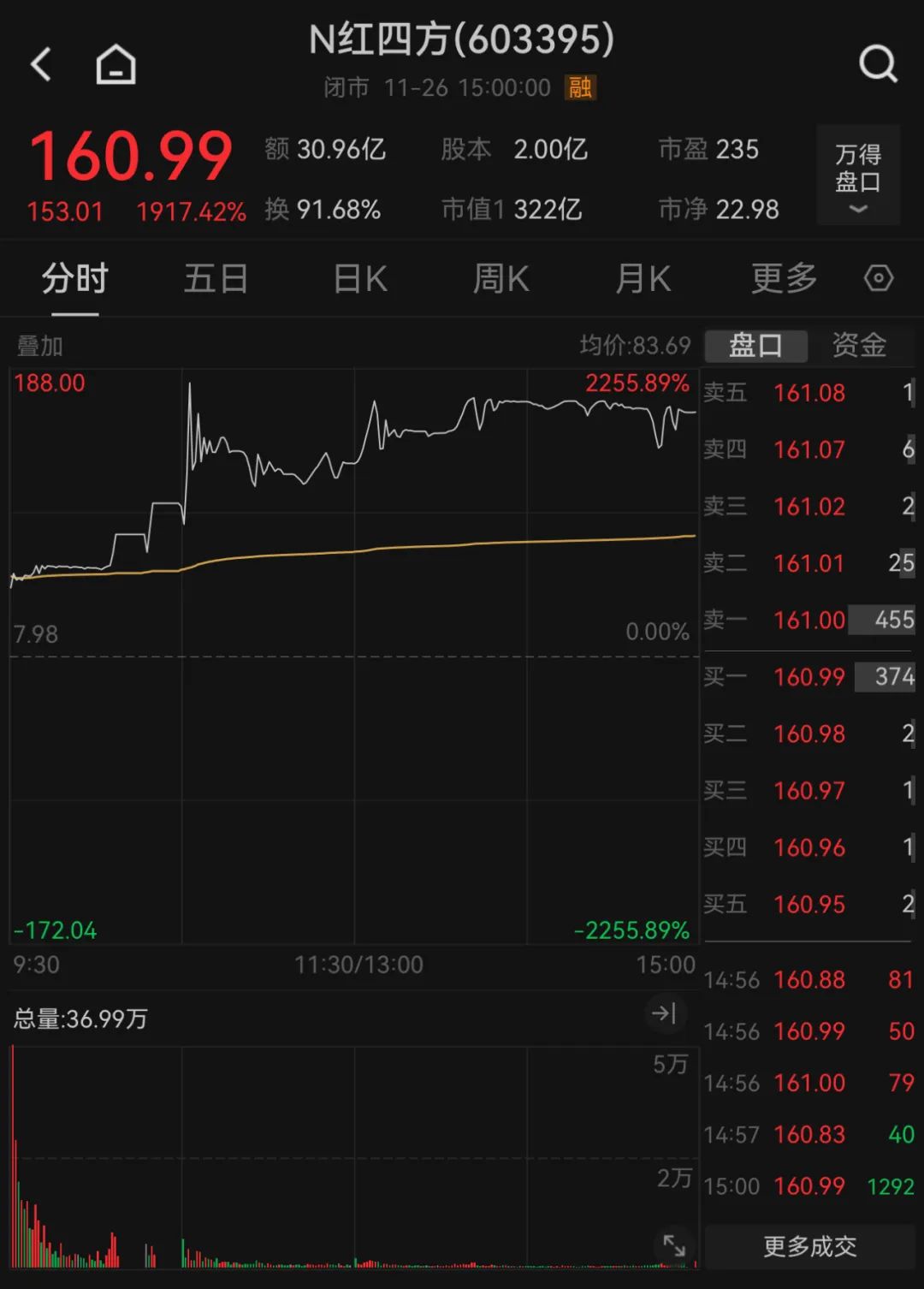Switch to 日K tab
Viewport: 924px width, 1289px height.
click(360, 279)
